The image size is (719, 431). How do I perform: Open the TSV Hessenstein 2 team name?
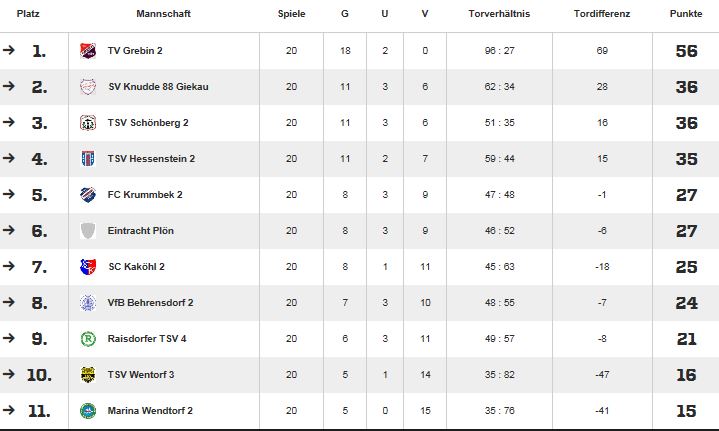pos(151,159)
